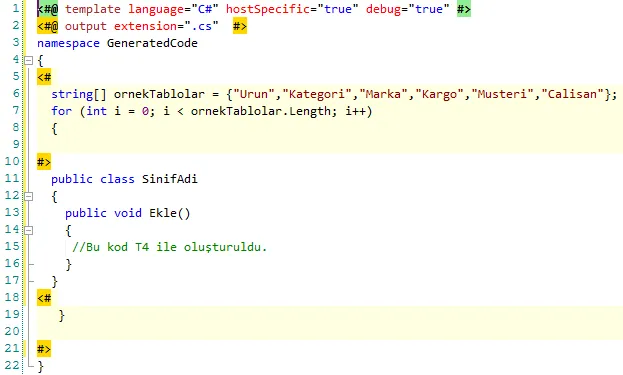Click the closing brace on line 19
This screenshot has height=375, width=623.
tap(62, 315)
